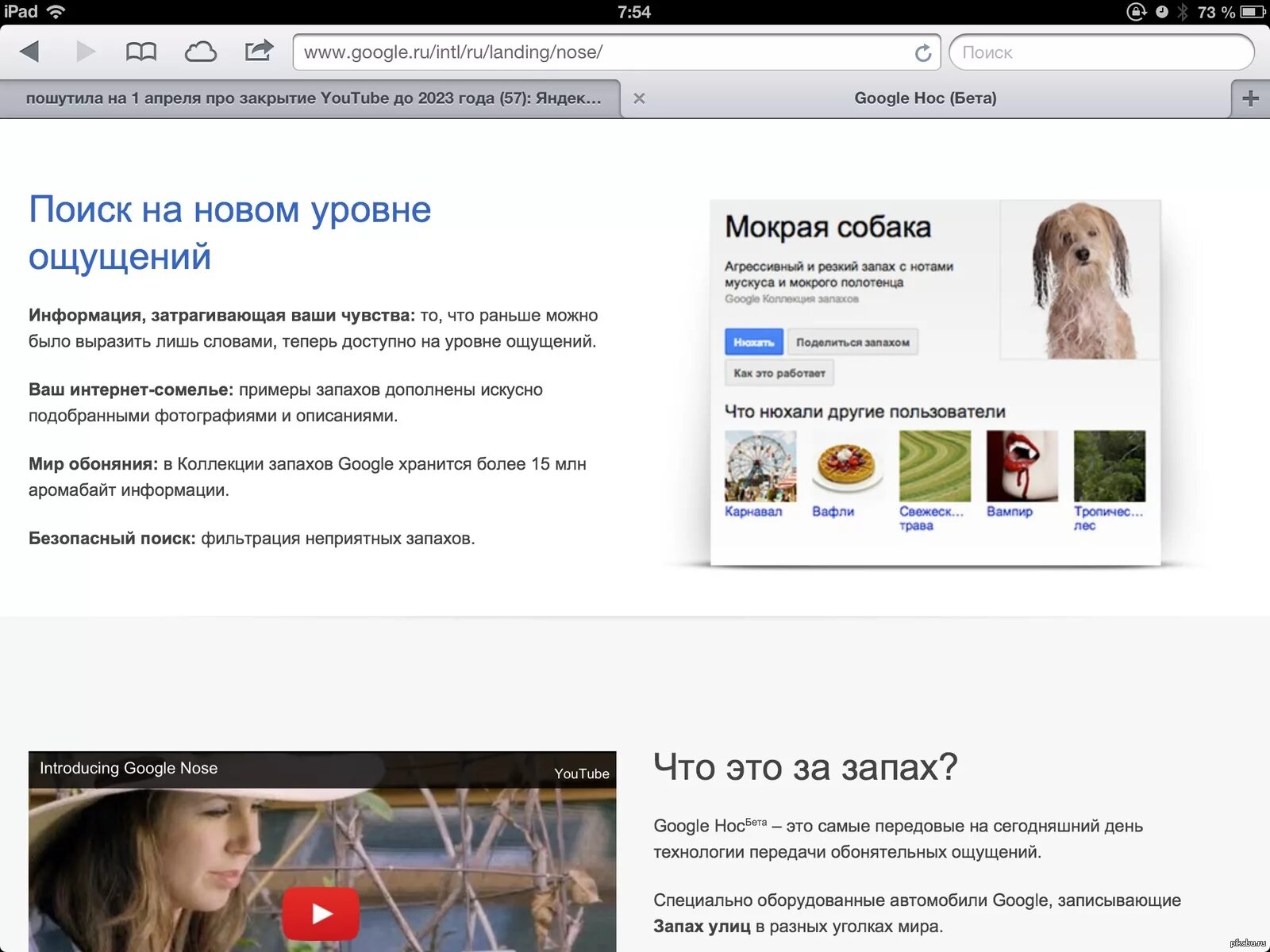Go back with the Safari back arrow
1270x952 pixels.
click(29, 52)
